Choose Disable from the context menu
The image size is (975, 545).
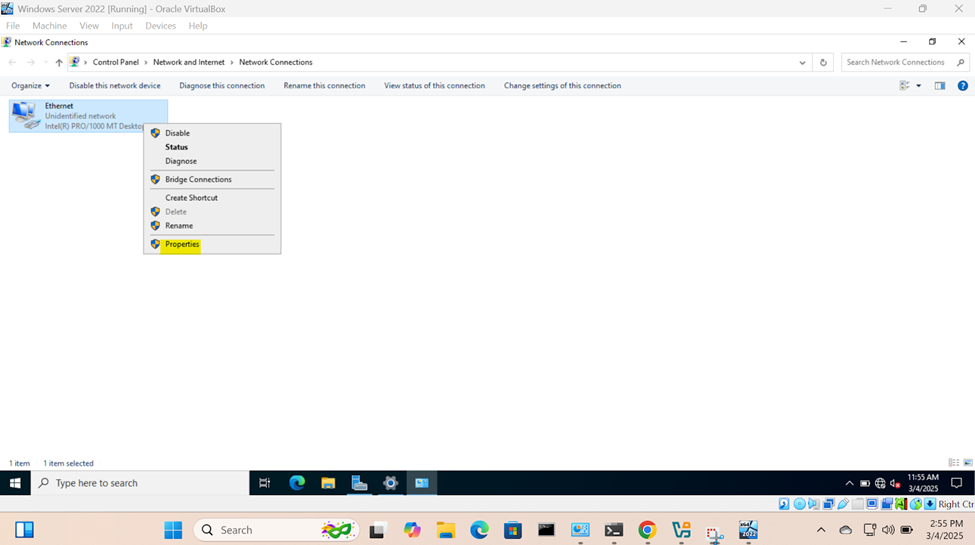point(177,133)
